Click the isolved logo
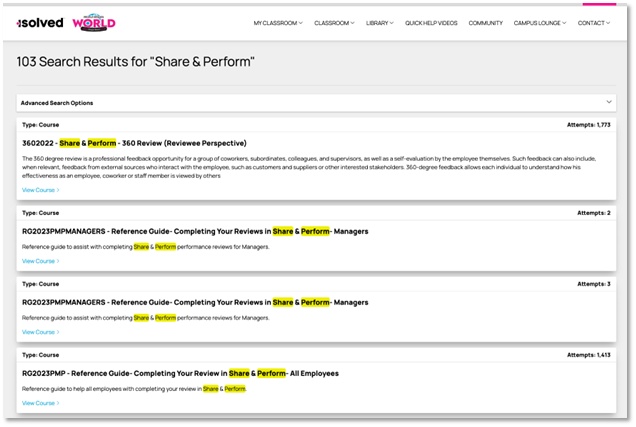 (40, 23)
